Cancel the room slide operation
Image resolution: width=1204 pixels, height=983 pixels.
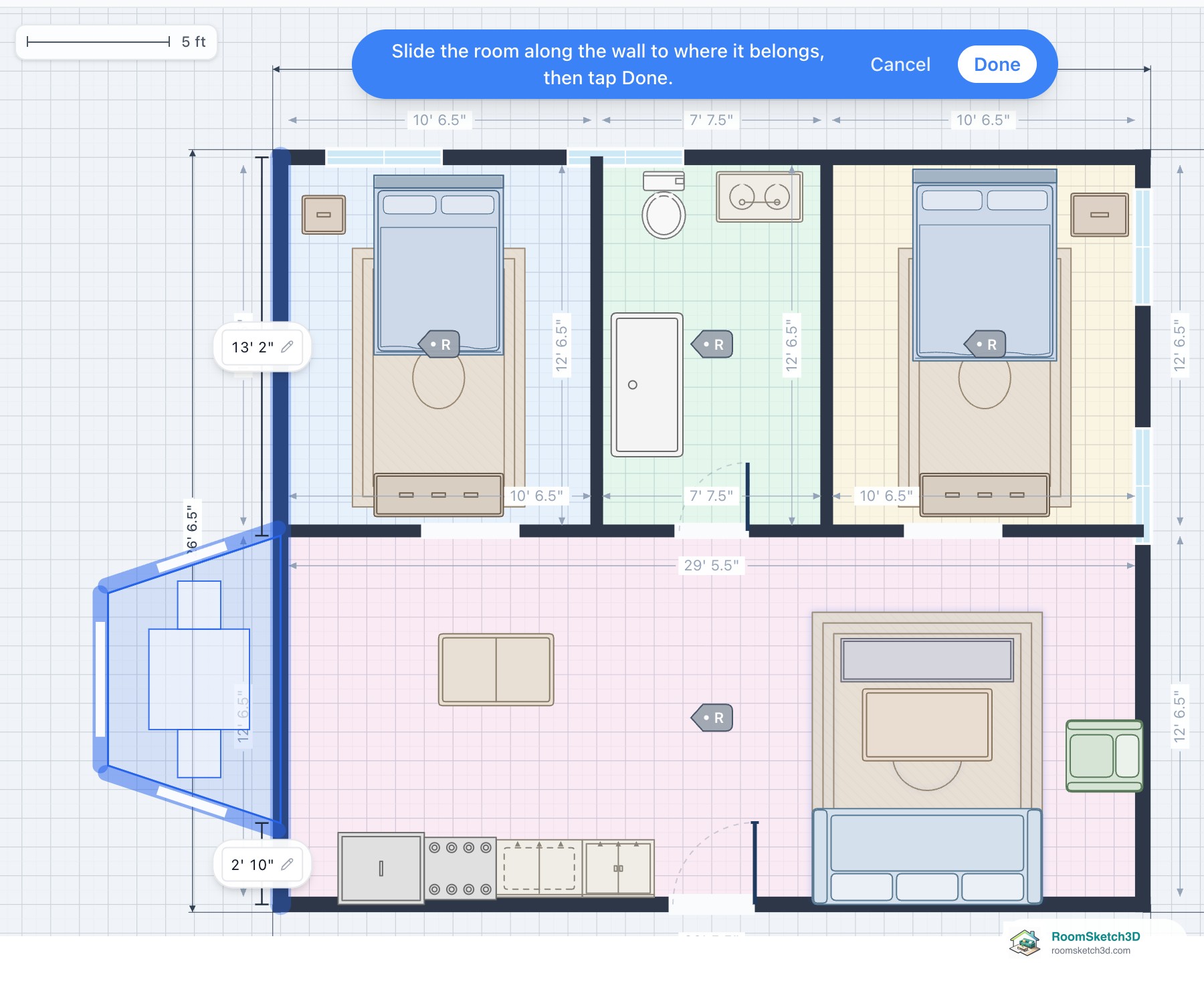click(x=900, y=64)
